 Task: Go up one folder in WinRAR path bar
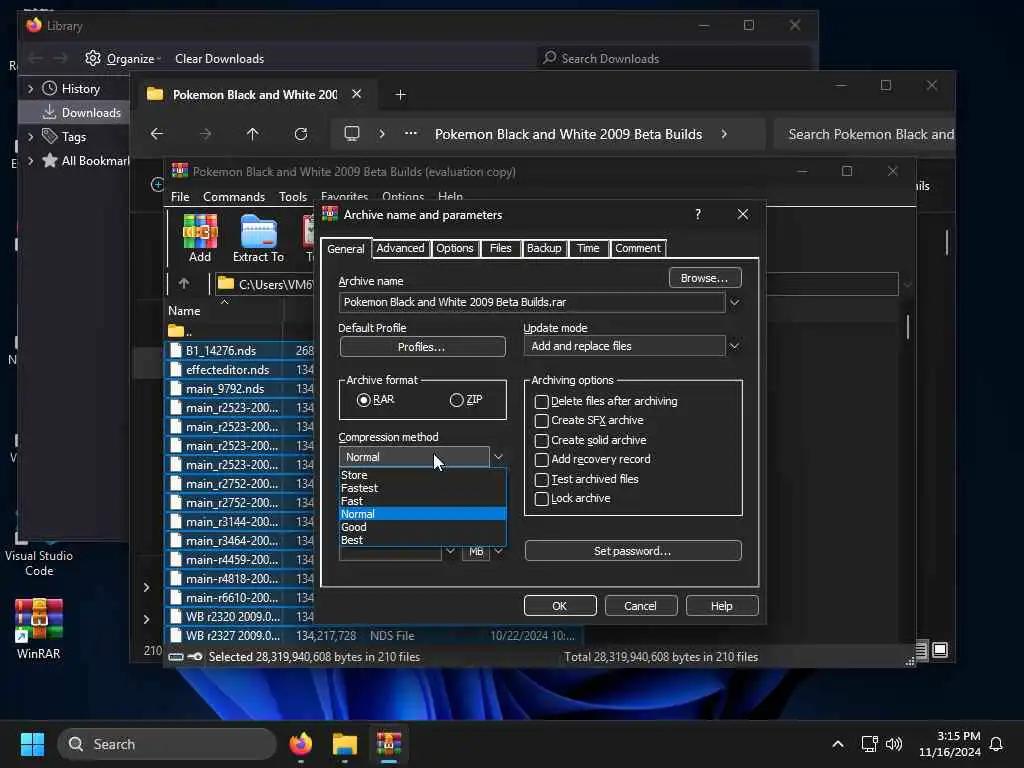(x=184, y=283)
